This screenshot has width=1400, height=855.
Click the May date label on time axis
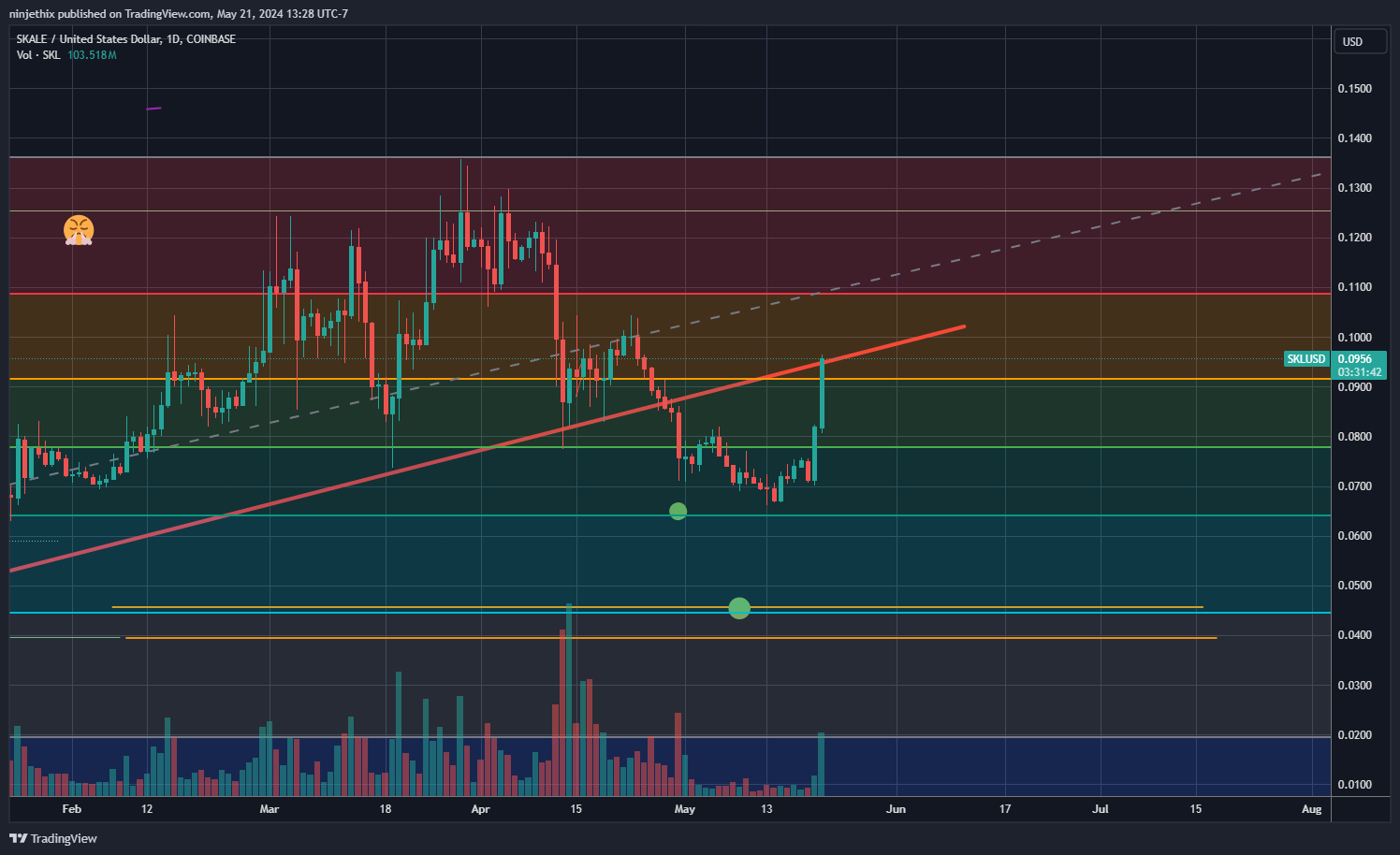[x=685, y=809]
